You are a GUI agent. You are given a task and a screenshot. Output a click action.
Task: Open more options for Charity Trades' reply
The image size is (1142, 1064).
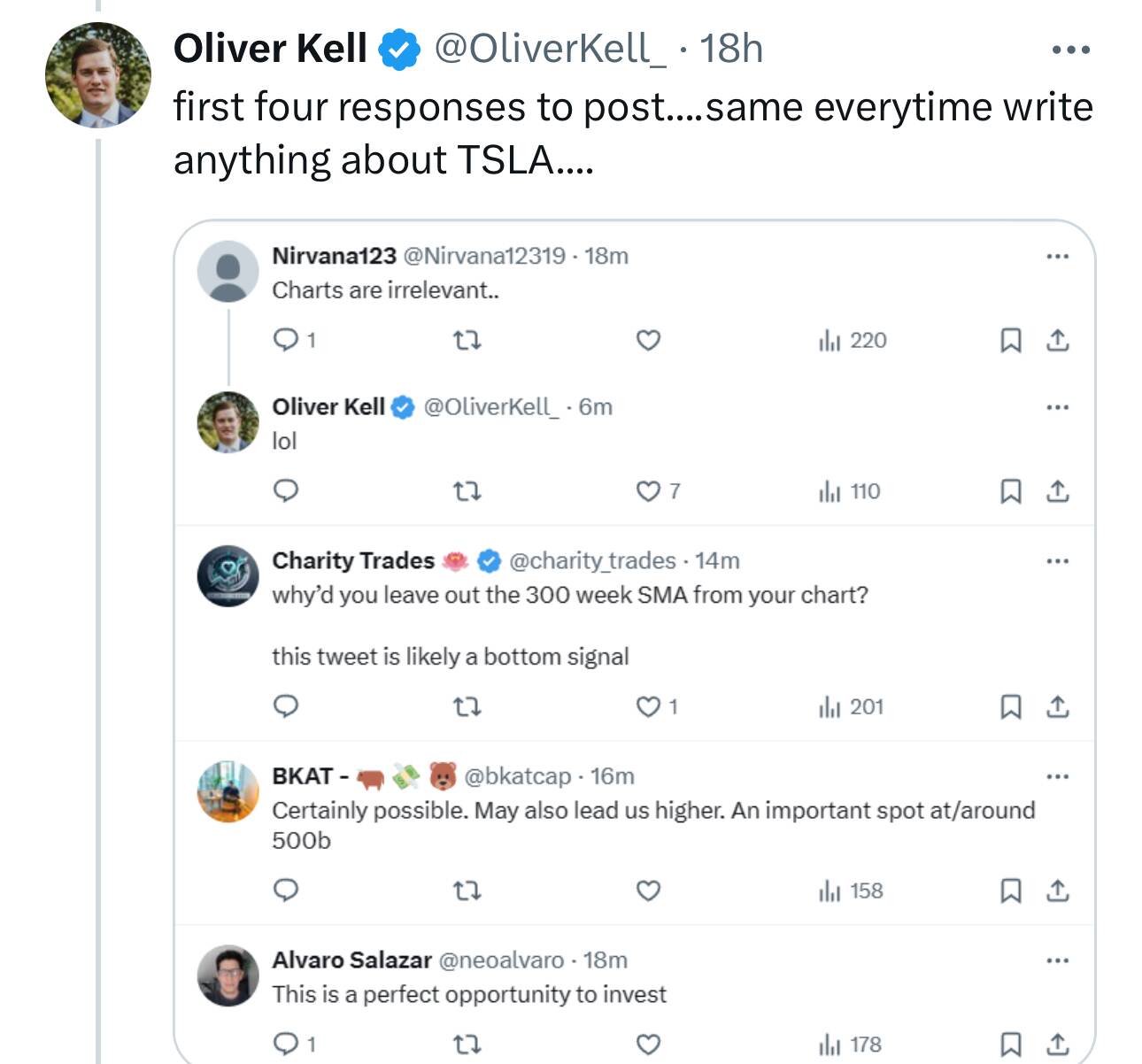tap(1057, 561)
